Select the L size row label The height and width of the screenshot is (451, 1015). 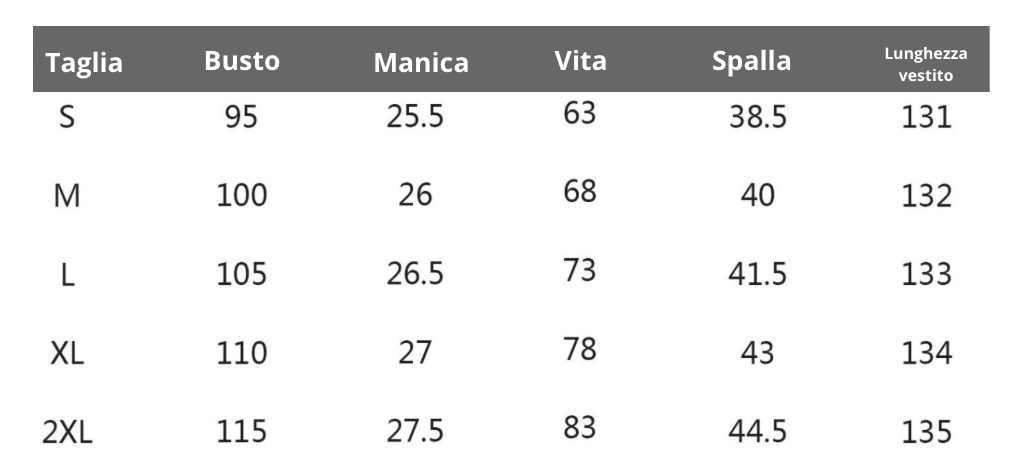67,275
